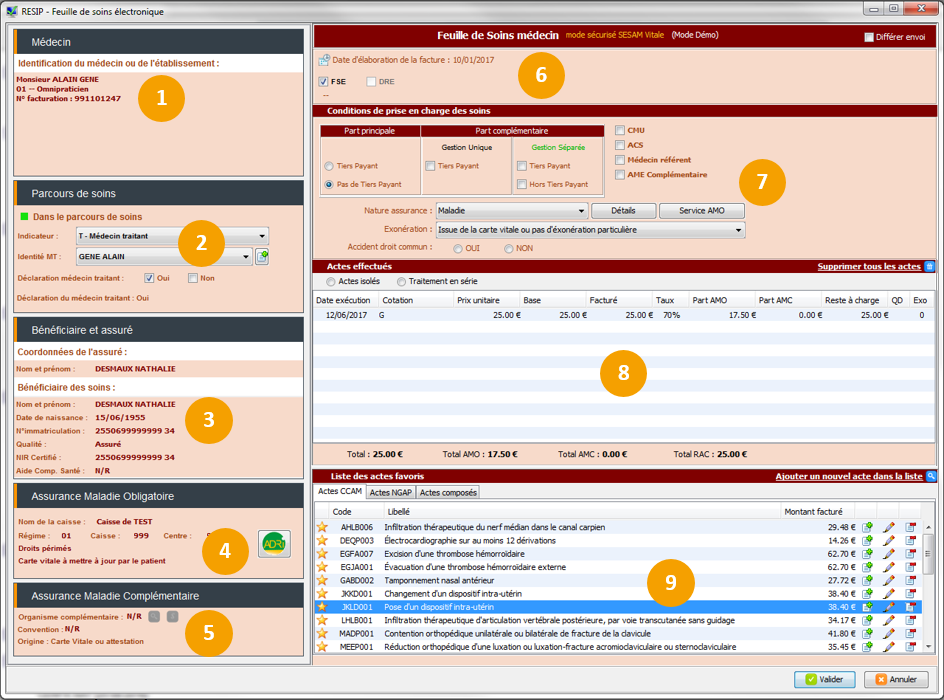Click the invoice date calendar icon
This screenshot has width=944, height=700.
(324, 61)
